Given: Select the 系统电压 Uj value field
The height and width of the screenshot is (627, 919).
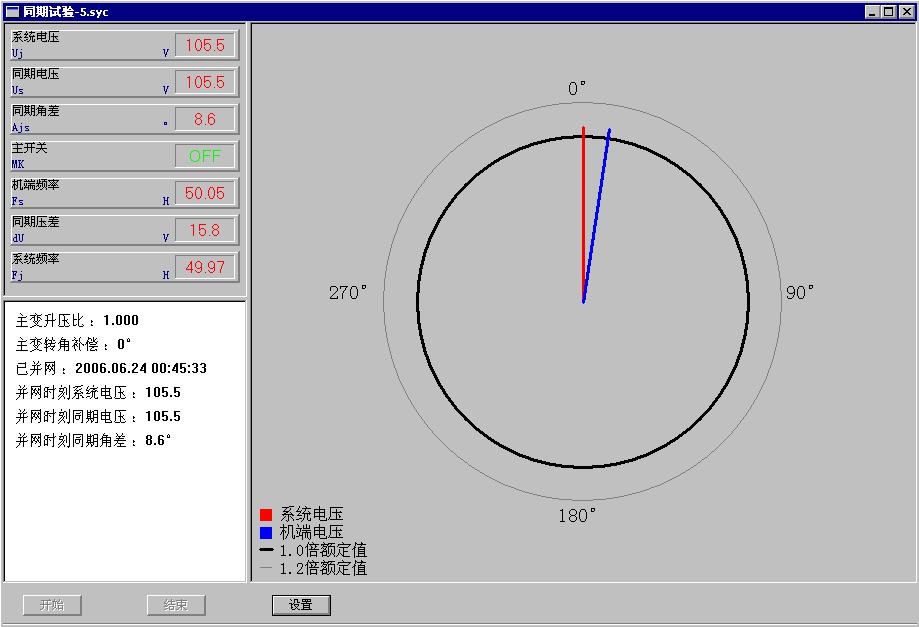Looking at the screenshot, I should [x=205, y=45].
